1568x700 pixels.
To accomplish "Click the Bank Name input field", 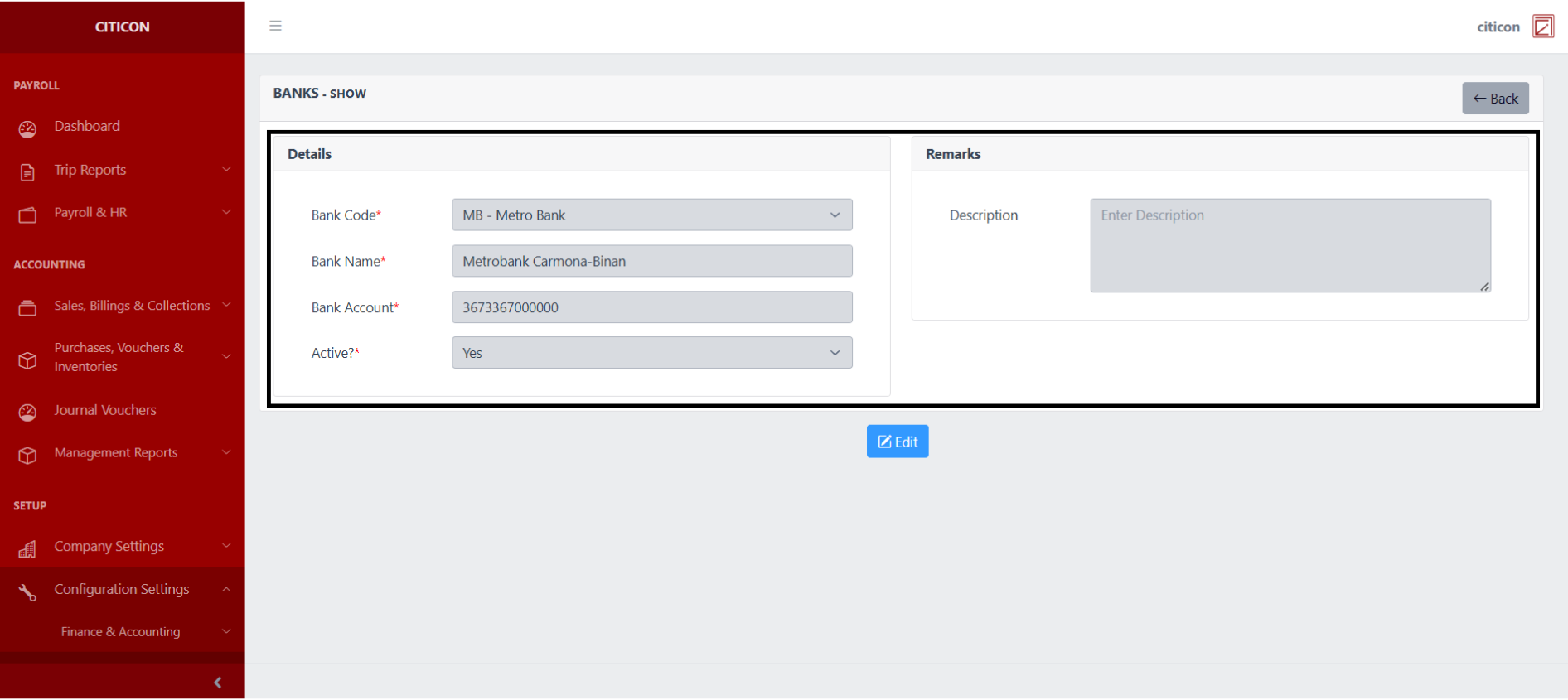I will [x=651, y=261].
